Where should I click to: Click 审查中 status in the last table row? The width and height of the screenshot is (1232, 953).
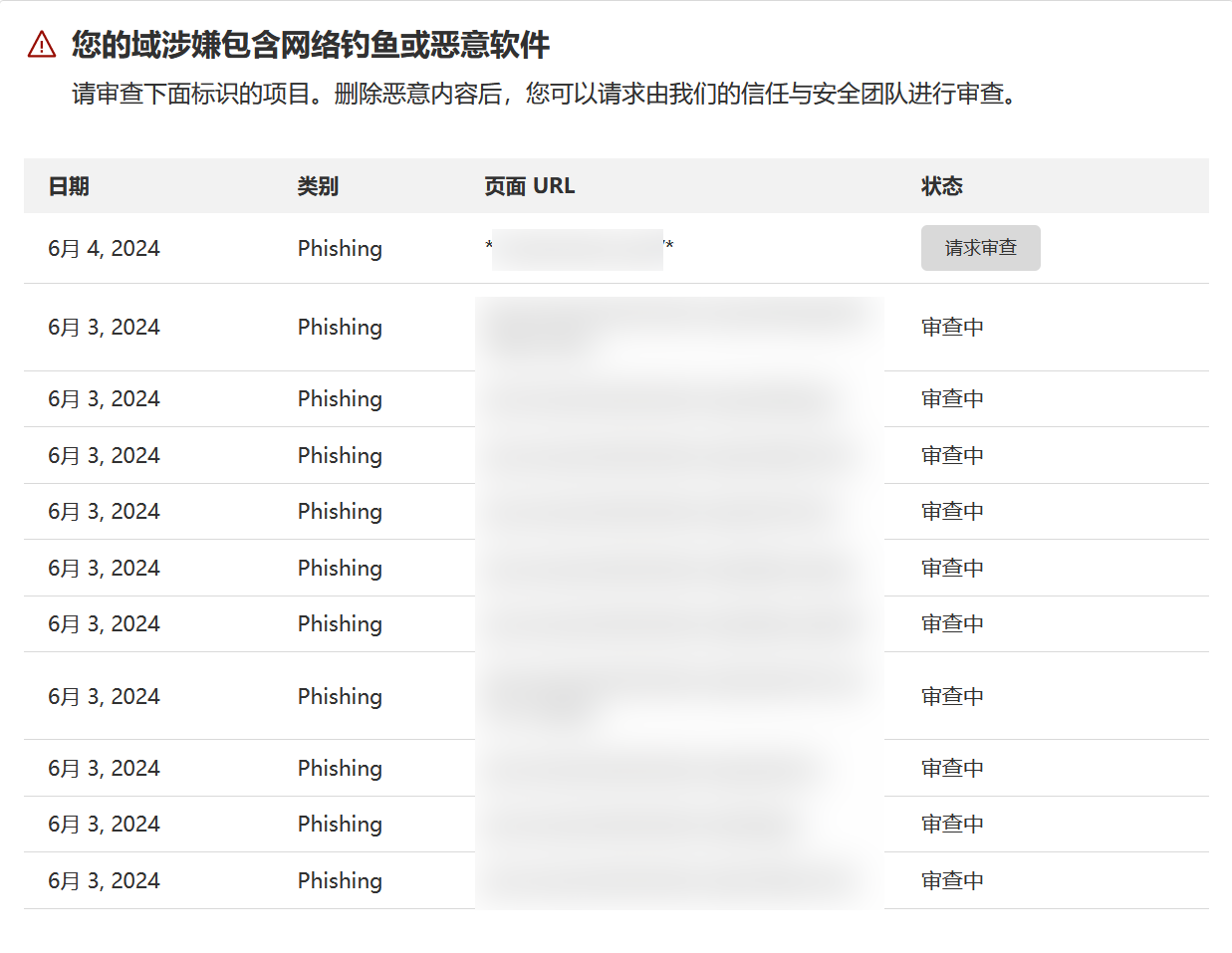coord(952,881)
